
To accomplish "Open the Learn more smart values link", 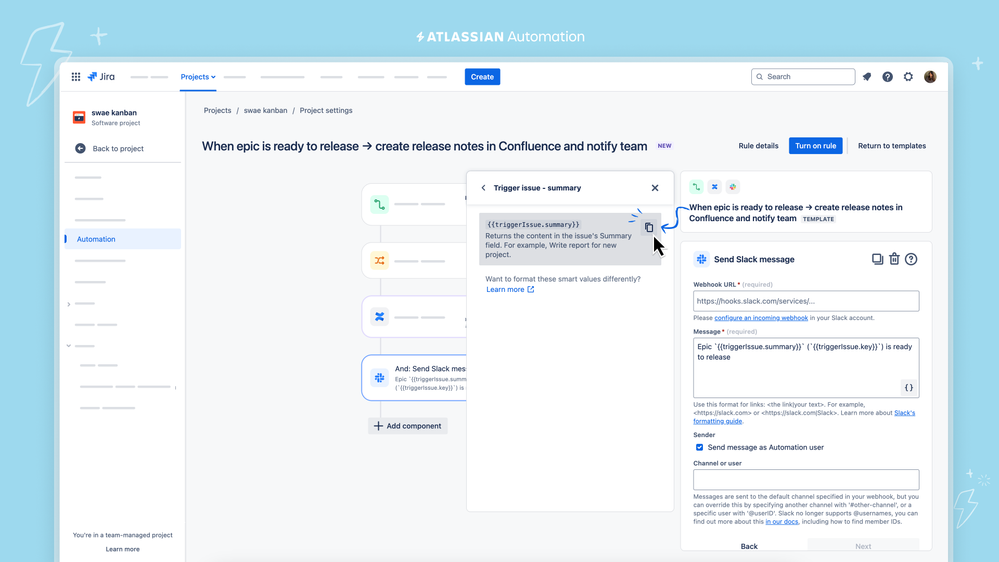I will [510, 289].
